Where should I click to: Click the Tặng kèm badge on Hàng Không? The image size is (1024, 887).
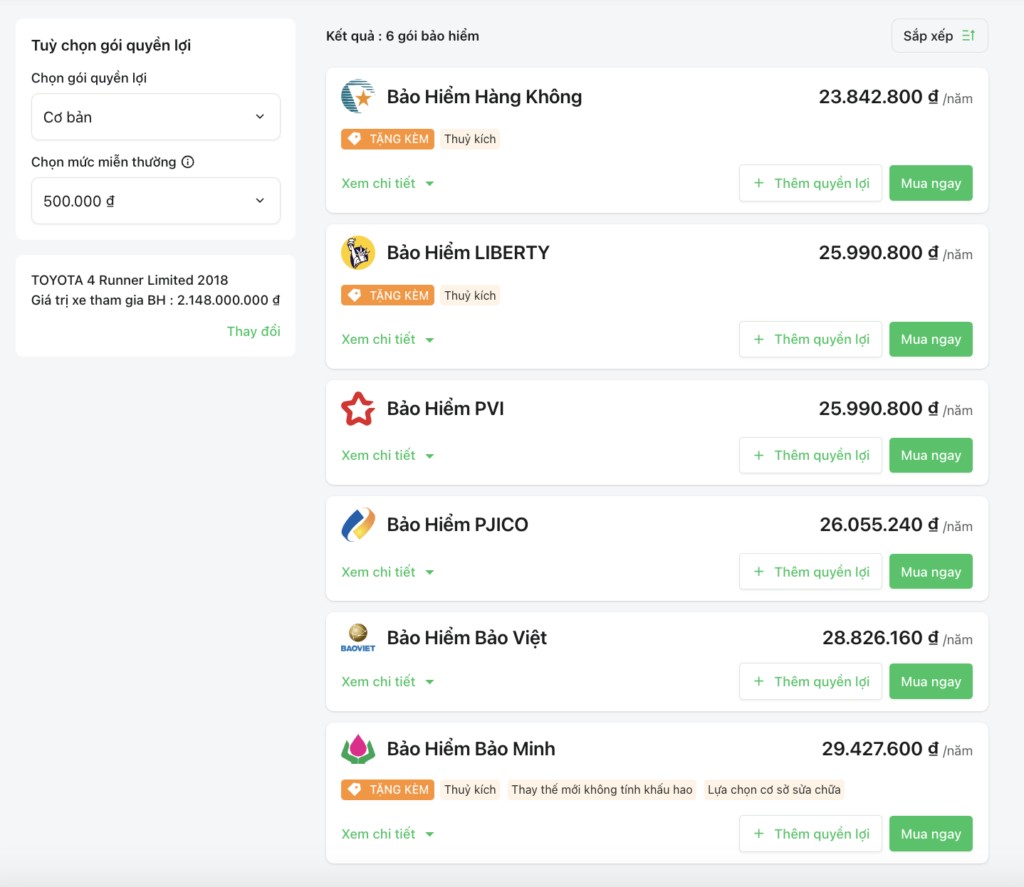(387, 139)
